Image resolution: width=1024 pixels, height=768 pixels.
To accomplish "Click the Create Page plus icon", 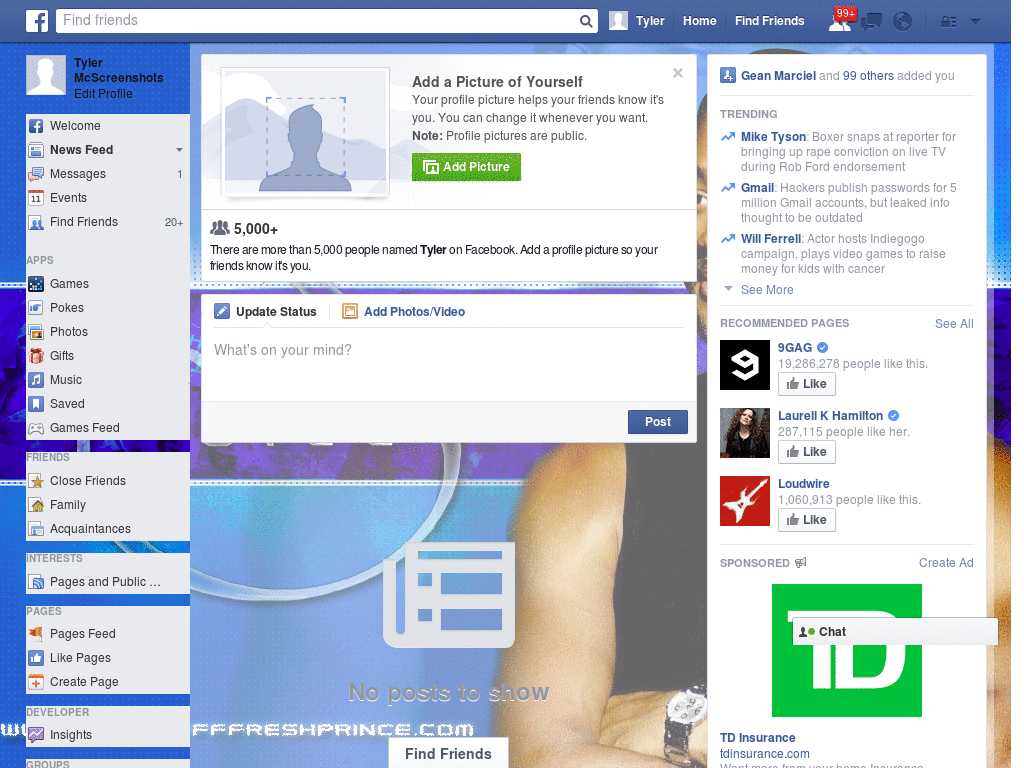I will click(x=36, y=682).
